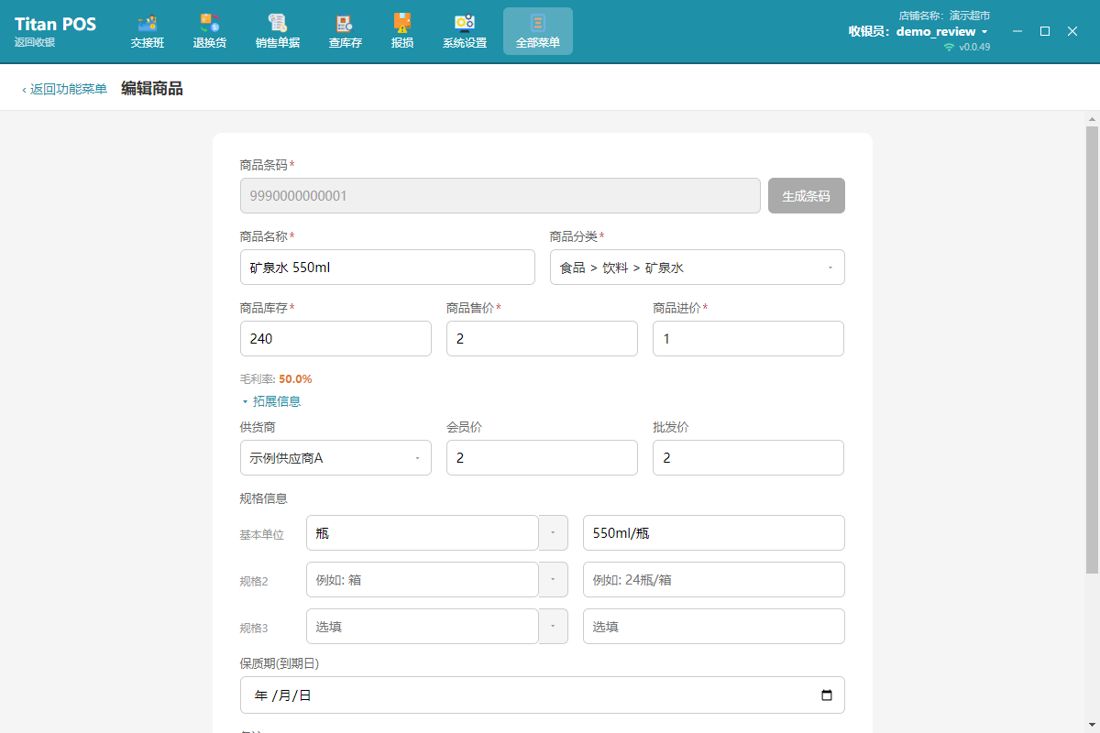This screenshot has height=733, width=1100.
Task: Open the 规格2 unit dropdown arrow
Action: pos(553,579)
